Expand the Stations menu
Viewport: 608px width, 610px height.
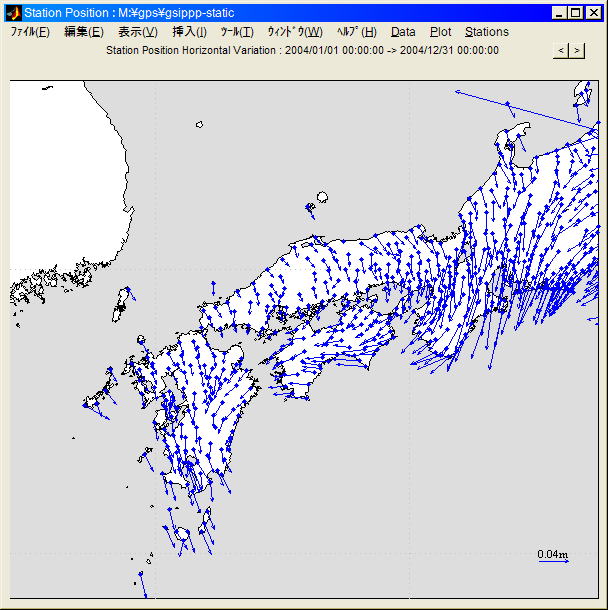(x=487, y=32)
